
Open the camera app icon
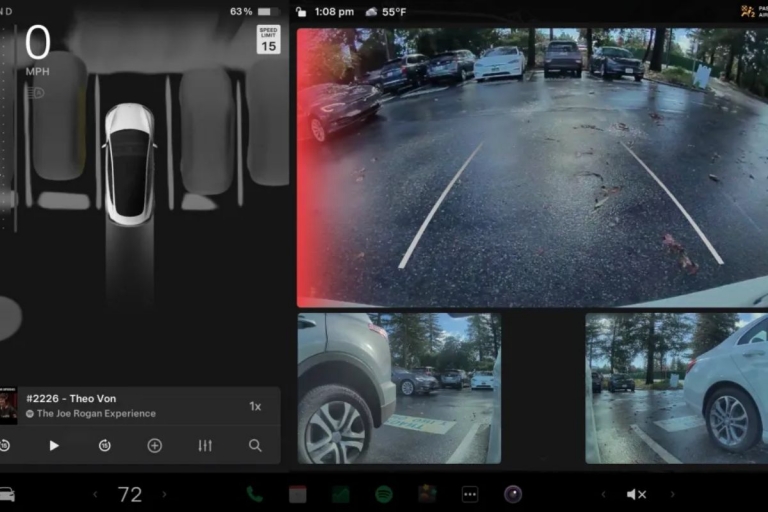(x=513, y=494)
